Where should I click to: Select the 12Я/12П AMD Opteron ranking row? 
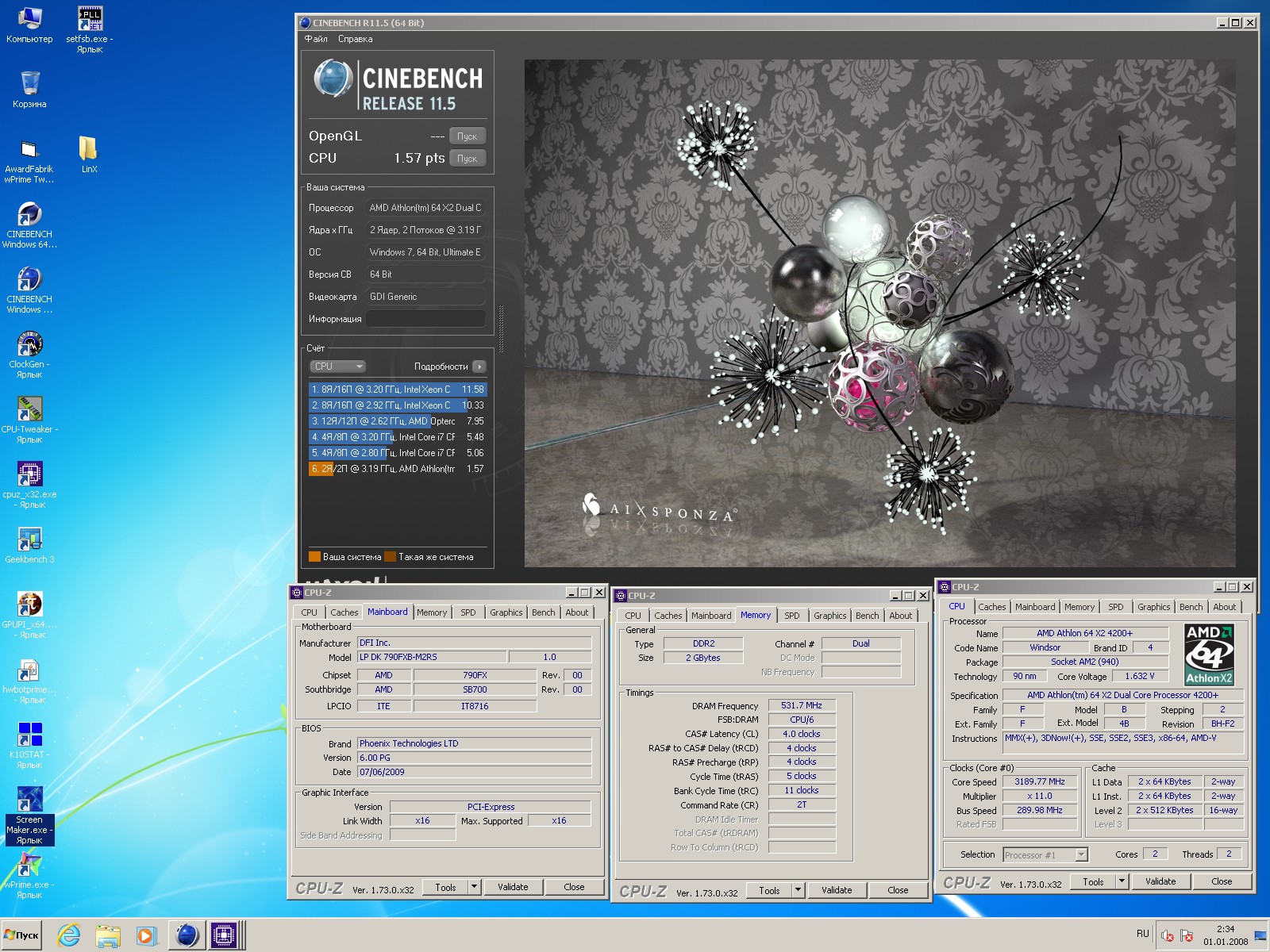coord(398,421)
